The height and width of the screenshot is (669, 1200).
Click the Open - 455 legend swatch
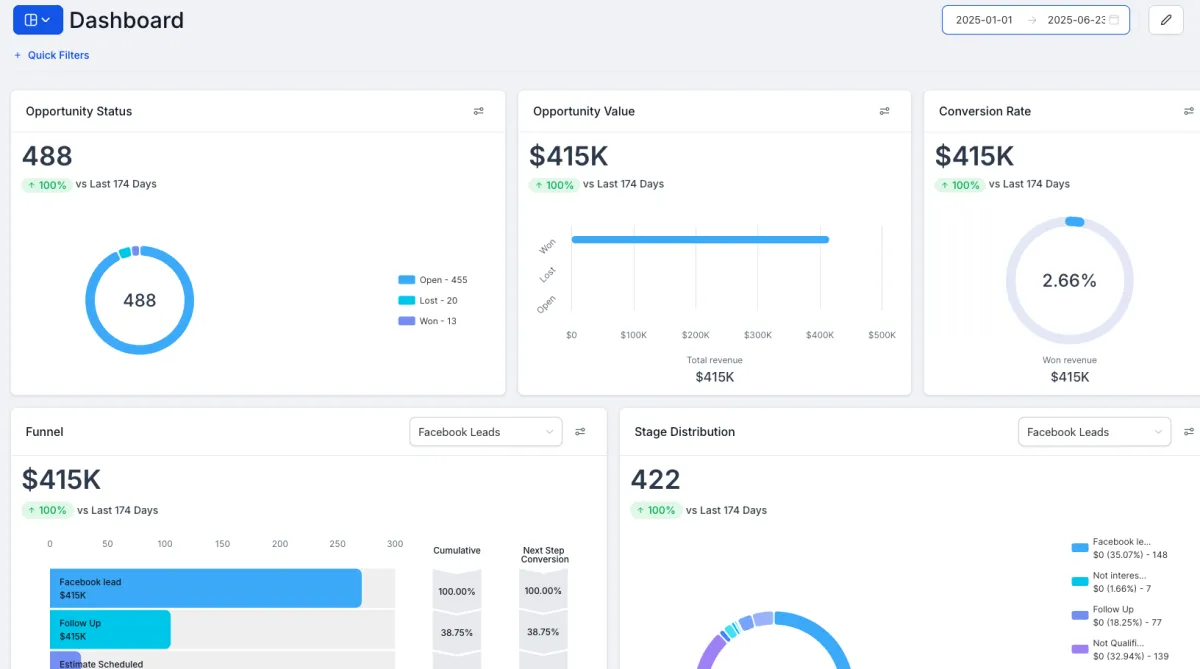[x=406, y=280]
